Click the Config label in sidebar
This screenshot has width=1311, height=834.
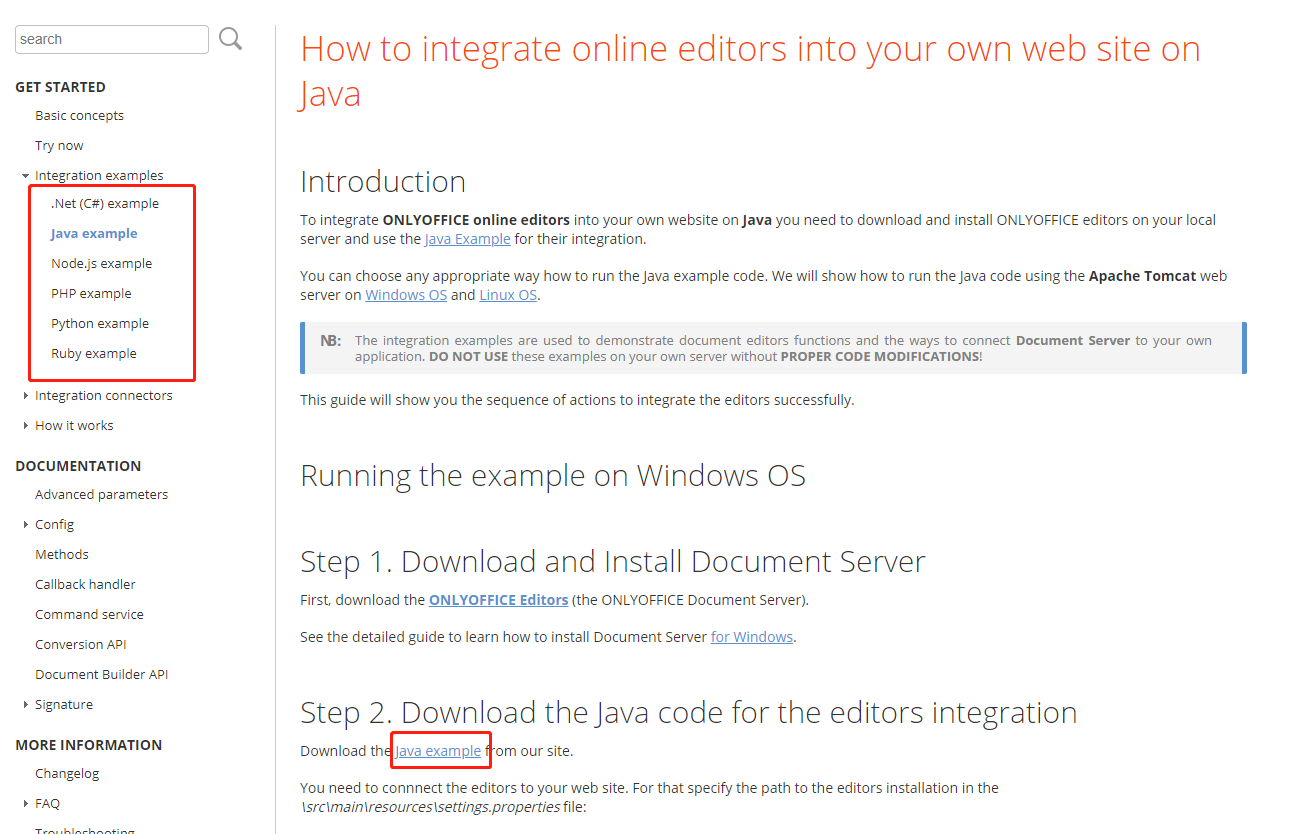[x=54, y=524]
